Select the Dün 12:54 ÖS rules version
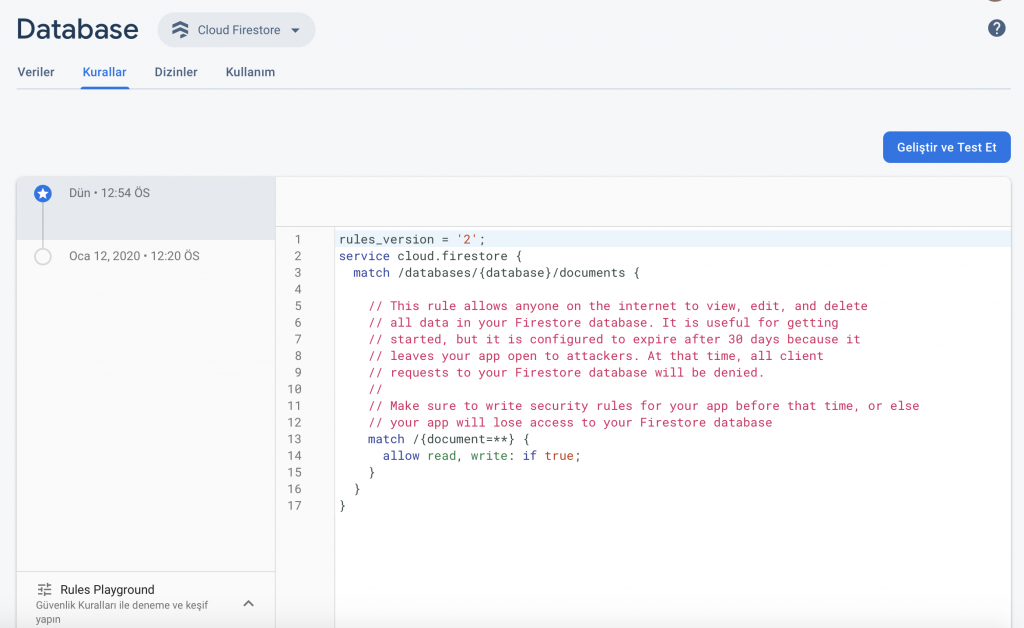The height and width of the screenshot is (628, 1024). coord(110,193)
